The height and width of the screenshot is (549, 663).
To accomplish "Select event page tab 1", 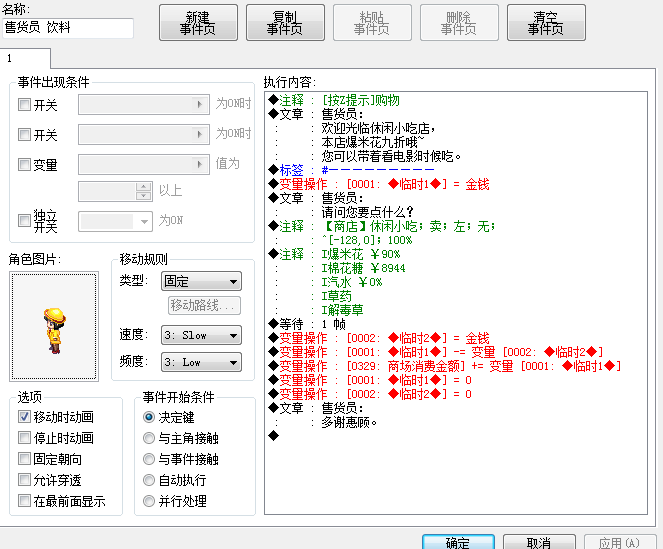I will 25,58.
